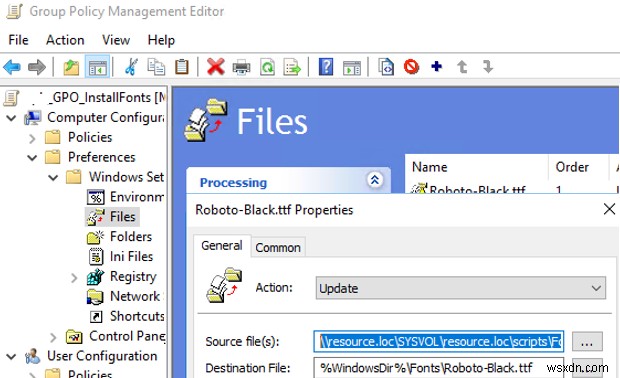Select Computer Configuration tree item
The width and height of the screenshot is (620, 378).
(105, 117)
